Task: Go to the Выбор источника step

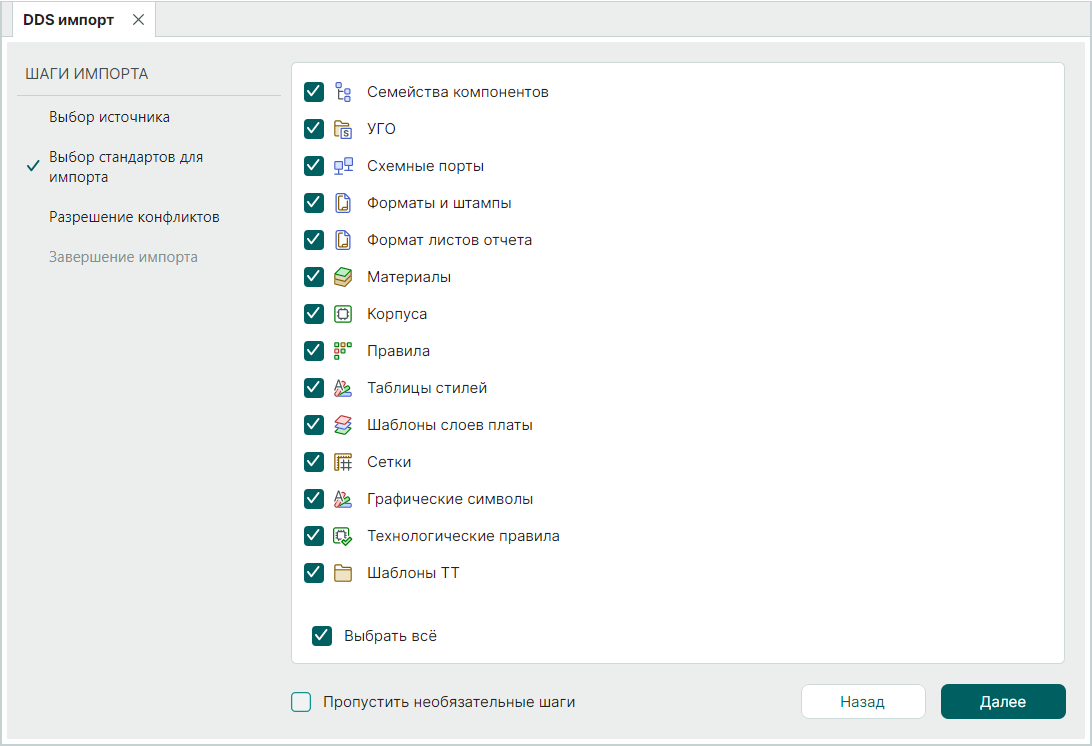Action: [x=109, y=117]
